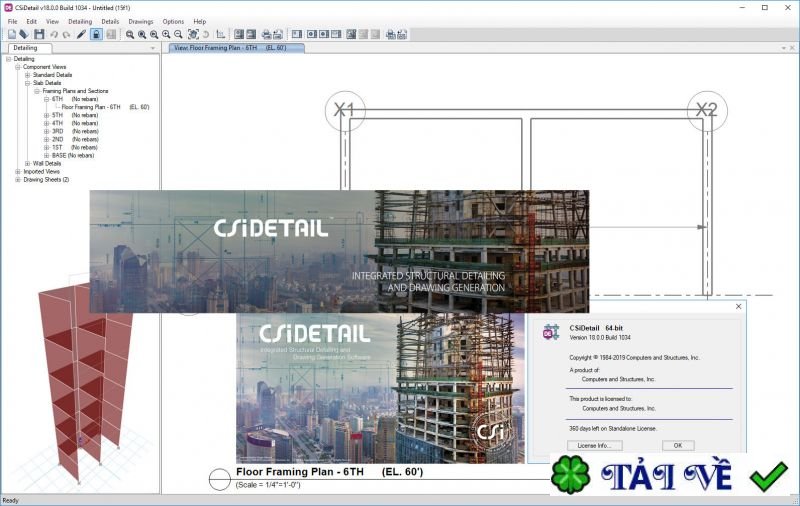The height and width of the screenshot is (506, 800).
Task: Collapse the Framing Plans and Sections node
Action: pyautogui.click(x=37, y=91)
